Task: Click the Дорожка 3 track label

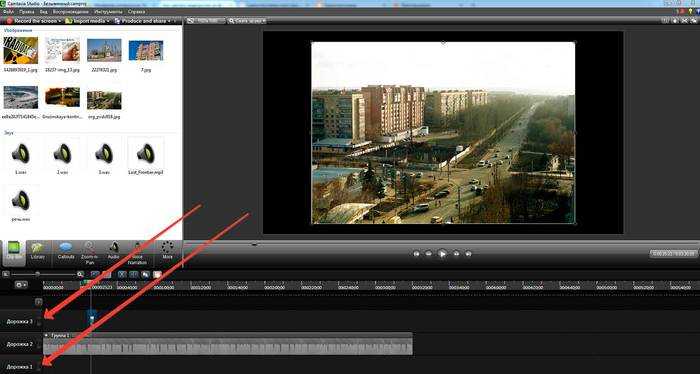Action: pos(20,321)
